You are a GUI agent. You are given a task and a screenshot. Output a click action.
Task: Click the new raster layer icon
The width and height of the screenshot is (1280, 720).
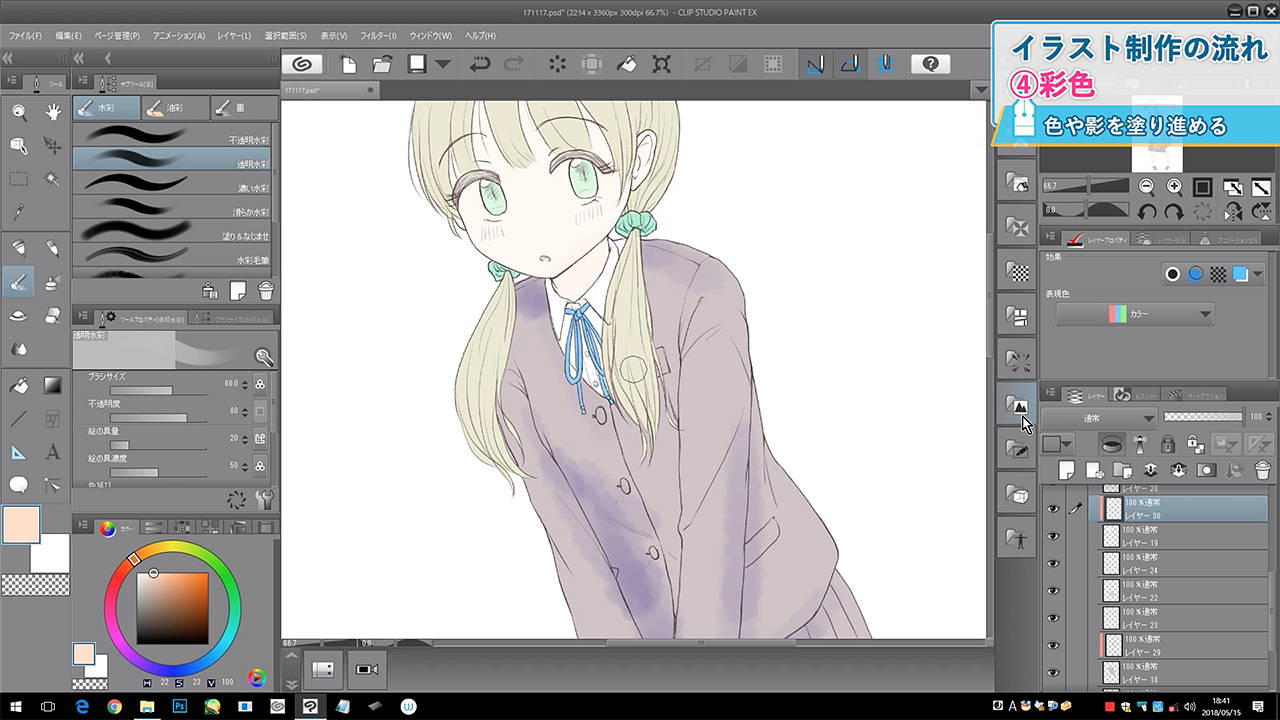click(1067, 469)
